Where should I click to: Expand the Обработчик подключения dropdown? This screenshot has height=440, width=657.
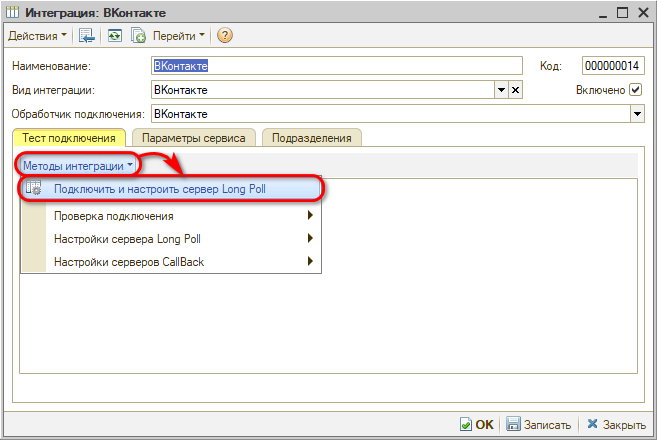637,114
